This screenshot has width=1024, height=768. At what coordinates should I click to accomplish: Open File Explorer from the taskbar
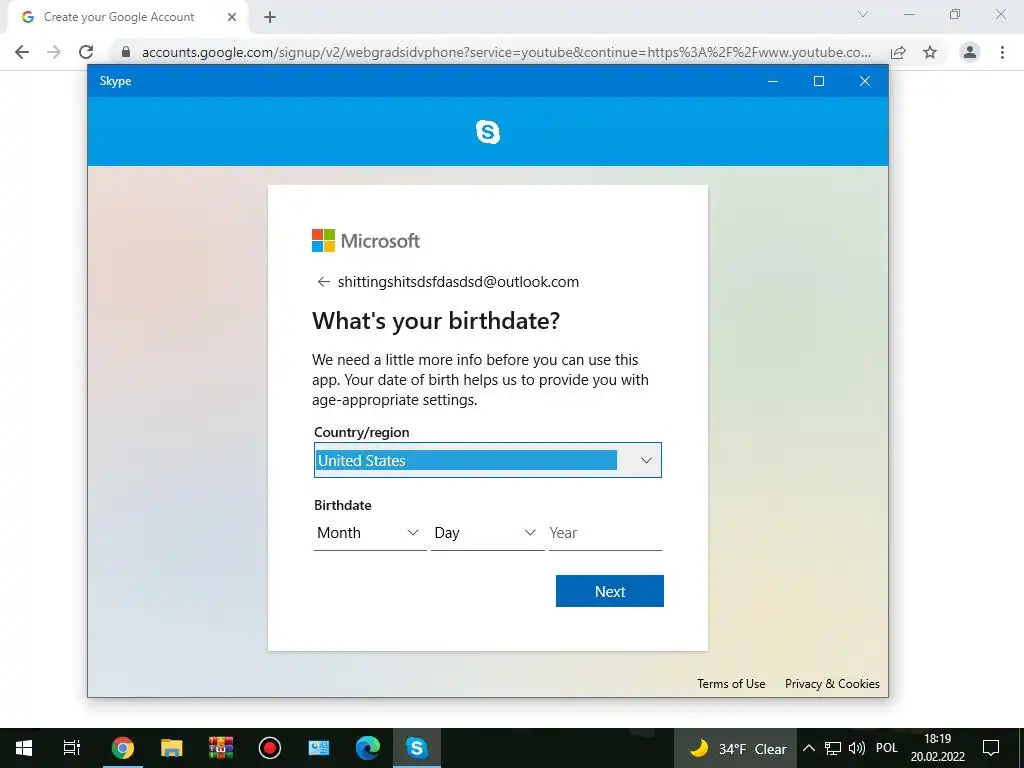pyautogui.click(x=171, y=748)
